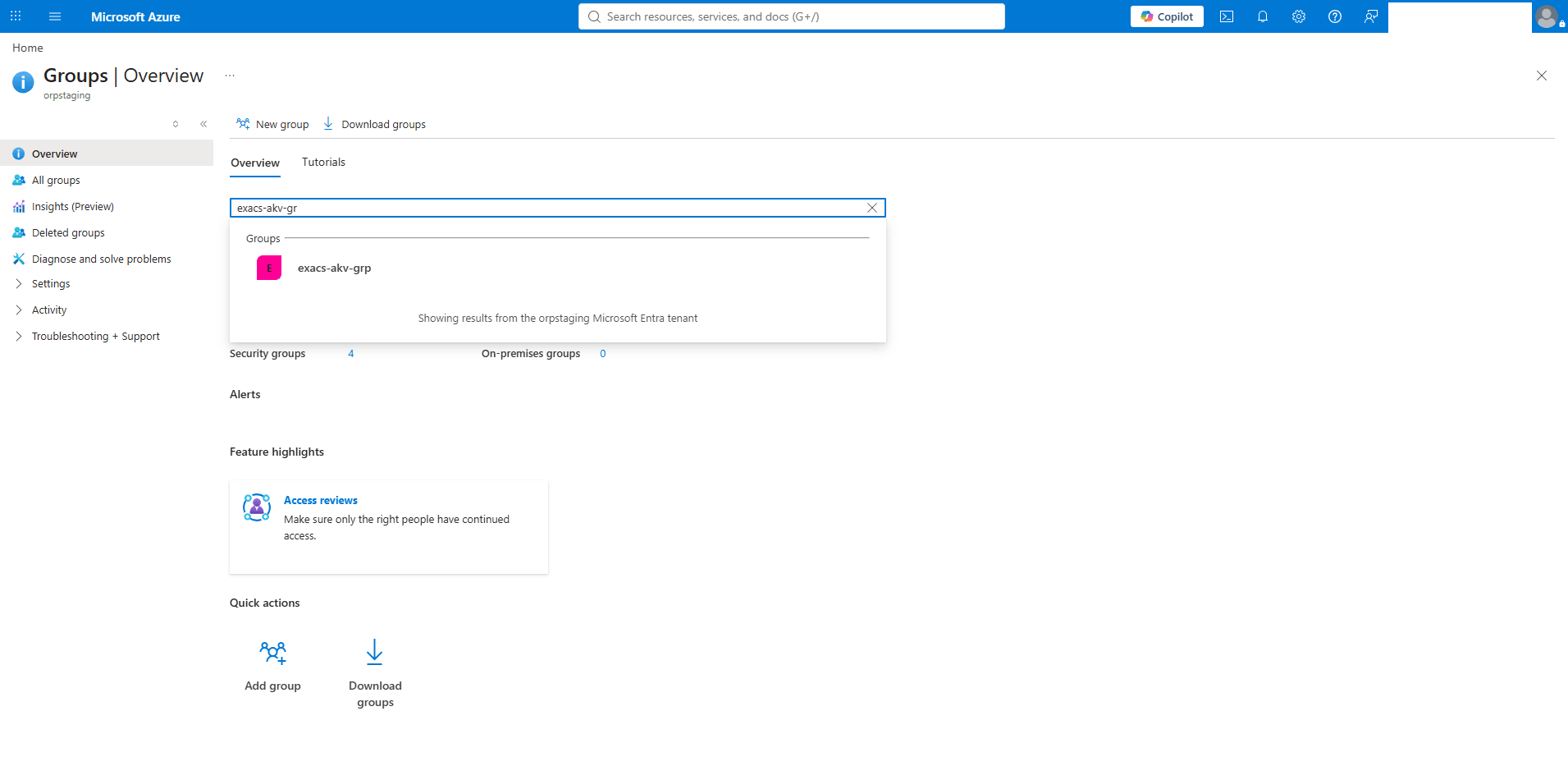
Task: Expand the Activity section chevron
Action: click(x=19, y=310)
